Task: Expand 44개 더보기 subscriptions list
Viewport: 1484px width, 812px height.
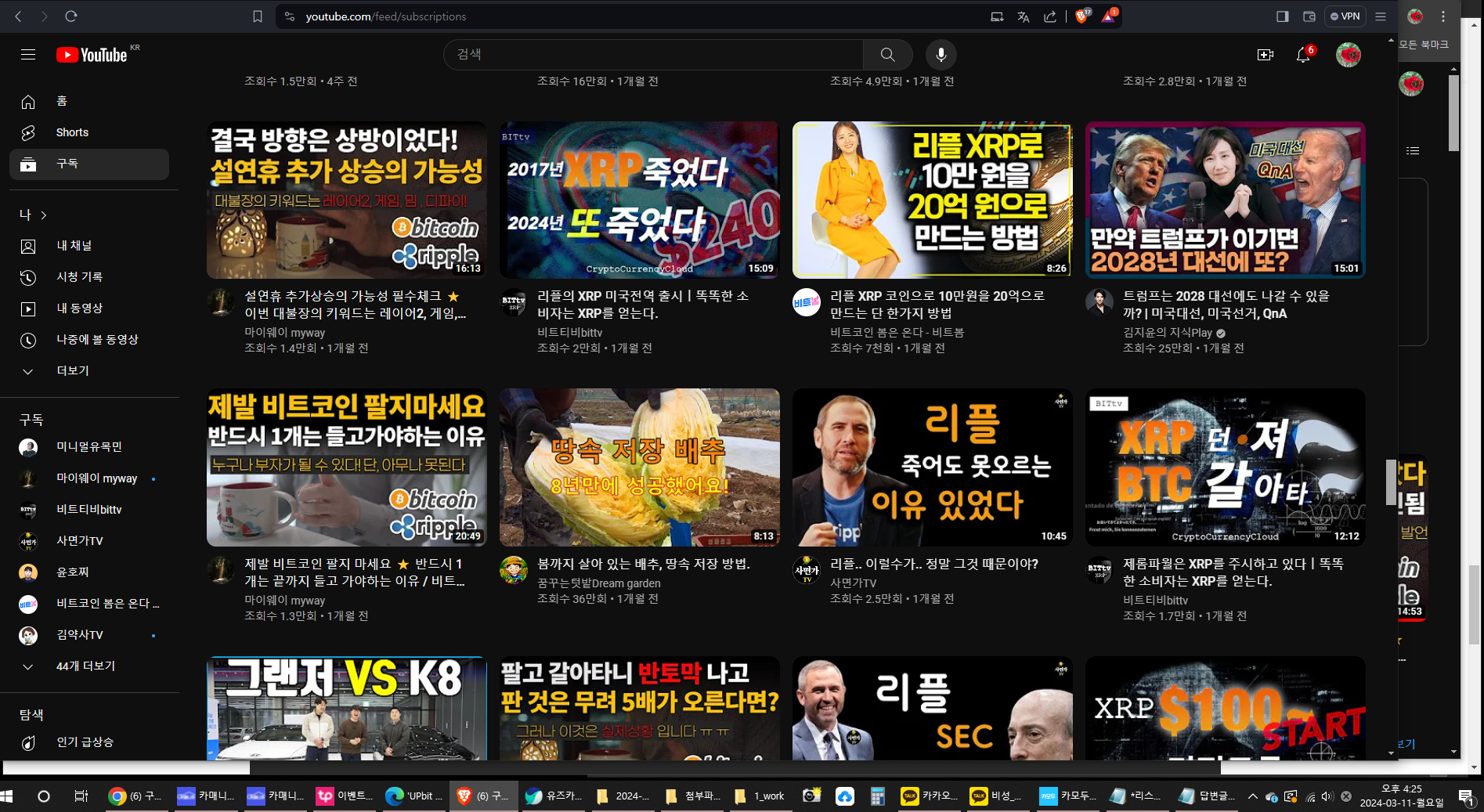Action: click(89, 666)
